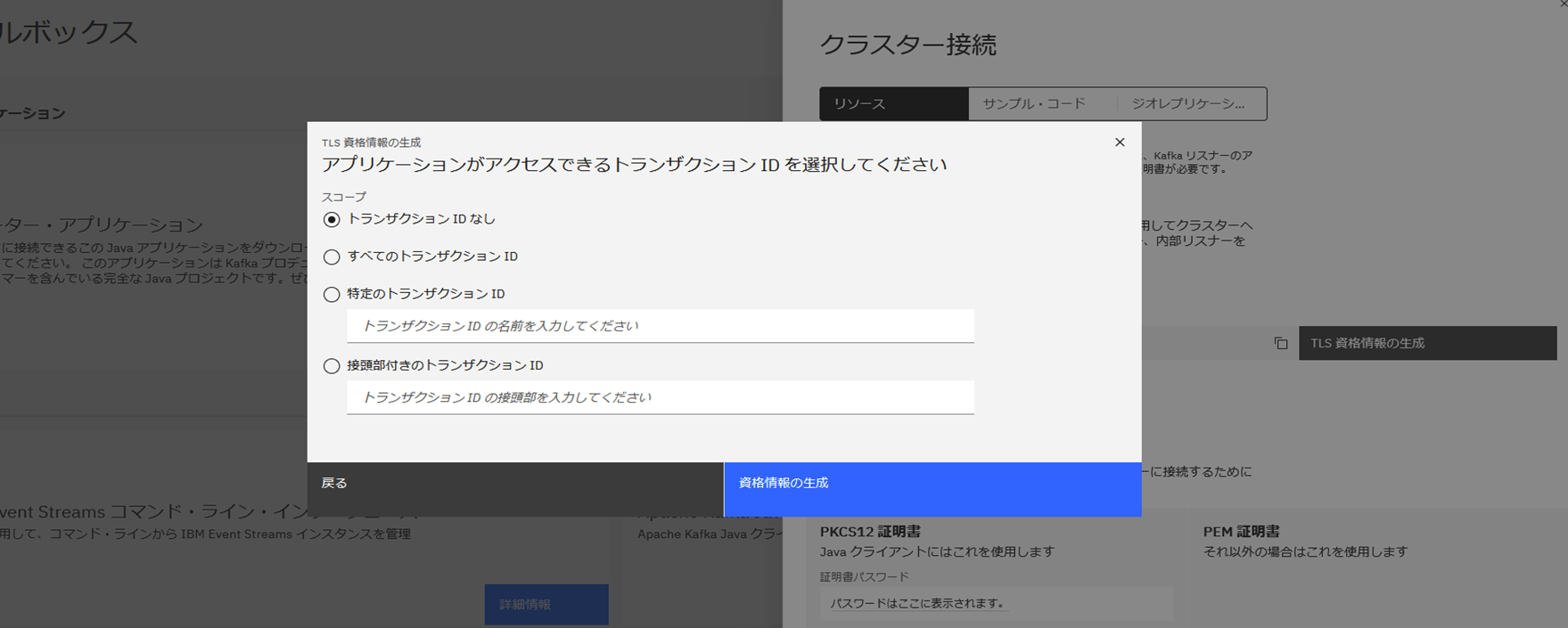Image resolution: width=1568 pixels, height=628 pixels.
Task: Focus the transaction ID name input field
Action: click(x=660, y=326)
